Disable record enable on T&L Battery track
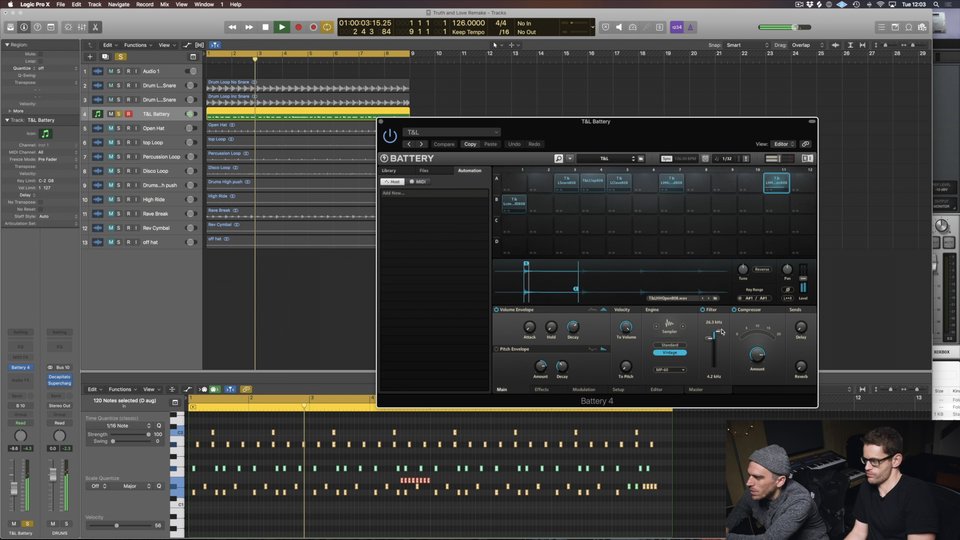 pos(129,114)
